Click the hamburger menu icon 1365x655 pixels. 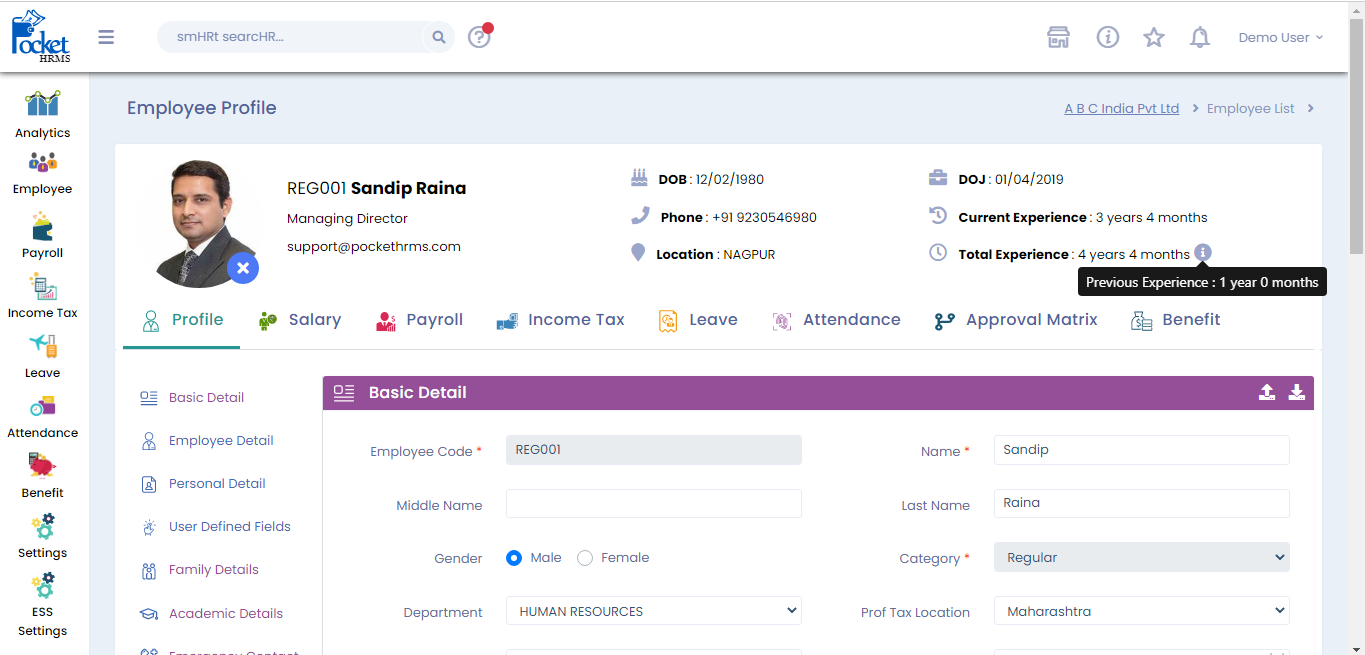(x=106, y=37)
